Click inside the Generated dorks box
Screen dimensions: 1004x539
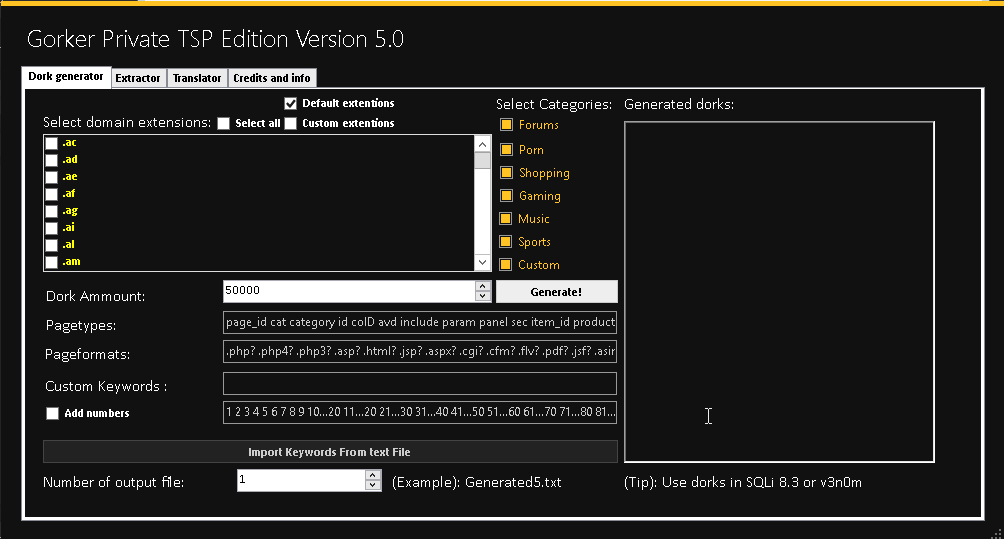[x=779, y=292]
